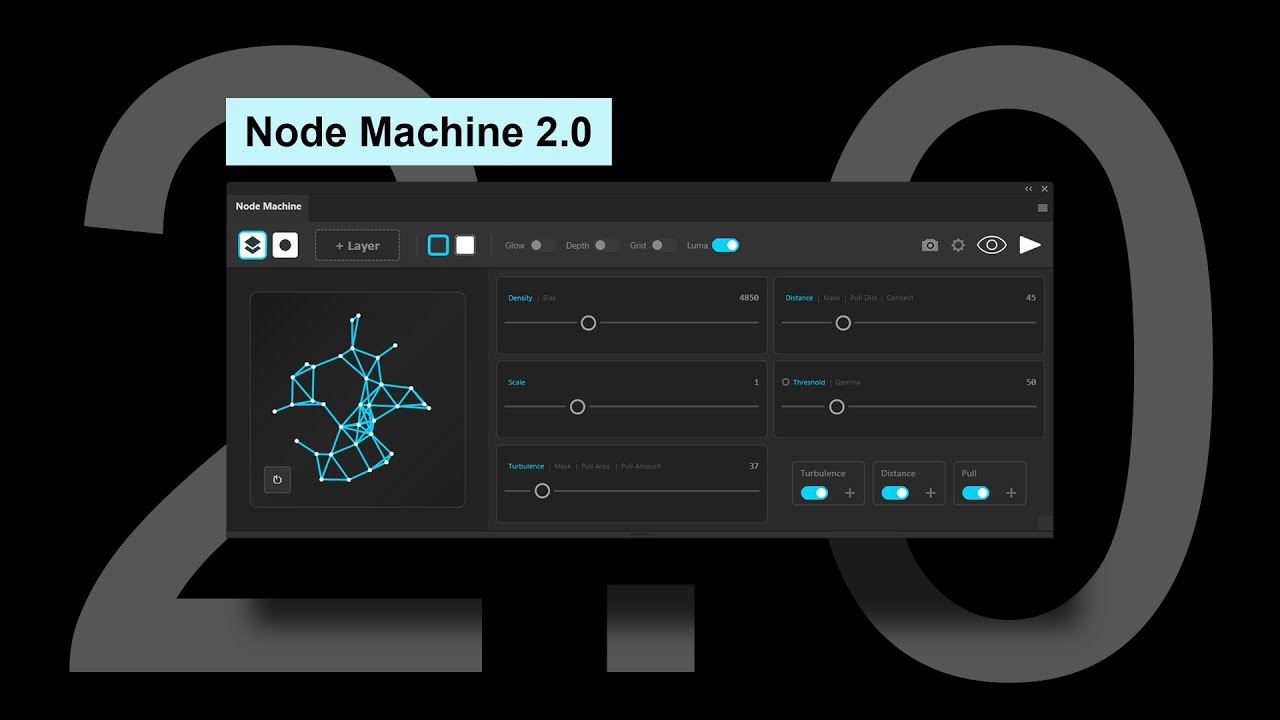Screen dimensions: 1280x720
Task: Select the layers stack mode icon
Action: tap(253, 245)
